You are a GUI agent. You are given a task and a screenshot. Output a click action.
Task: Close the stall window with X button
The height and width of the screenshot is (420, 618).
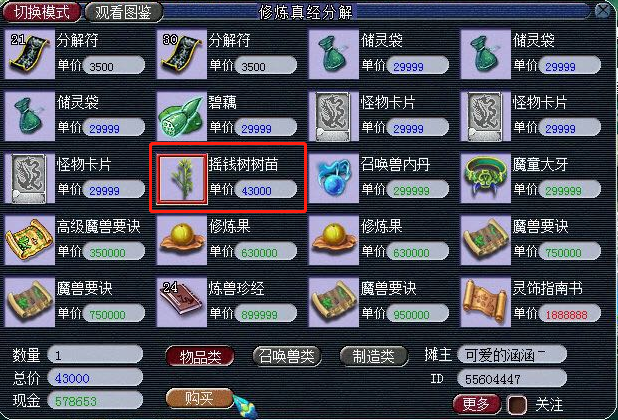tap(603, 10)
